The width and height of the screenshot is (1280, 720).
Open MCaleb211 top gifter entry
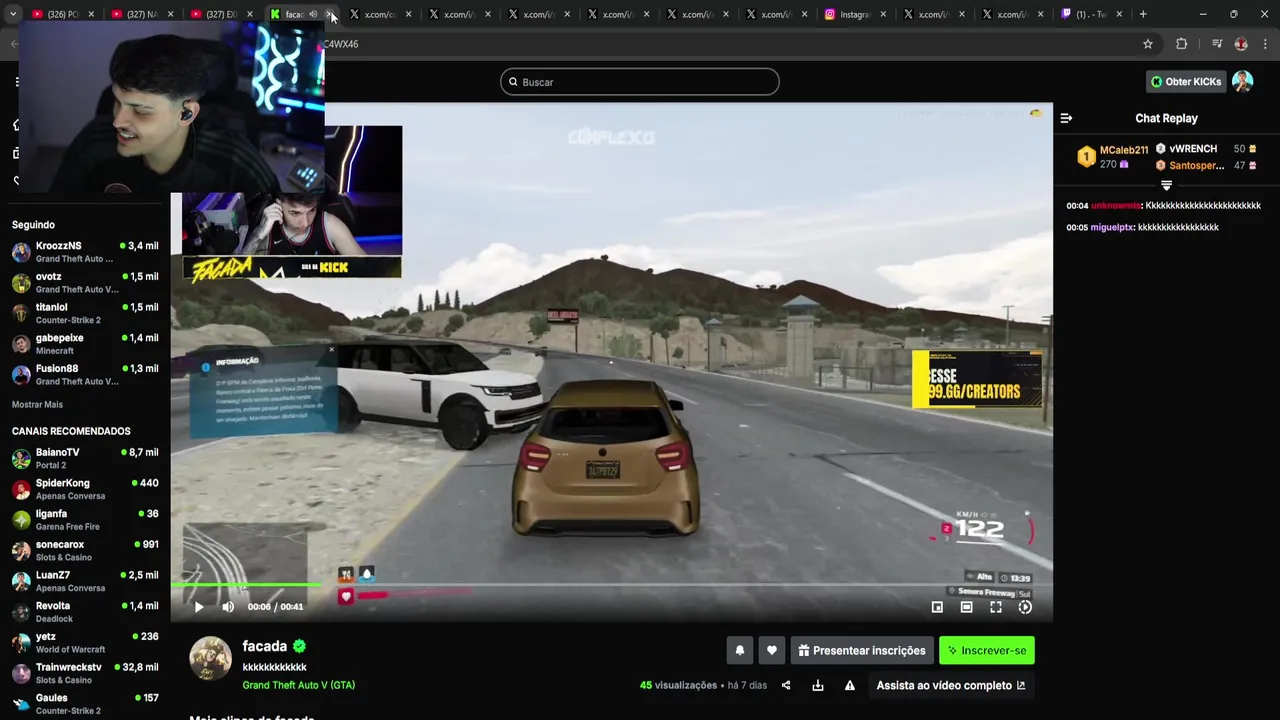pyautogui.click(x=1112, y=157)
